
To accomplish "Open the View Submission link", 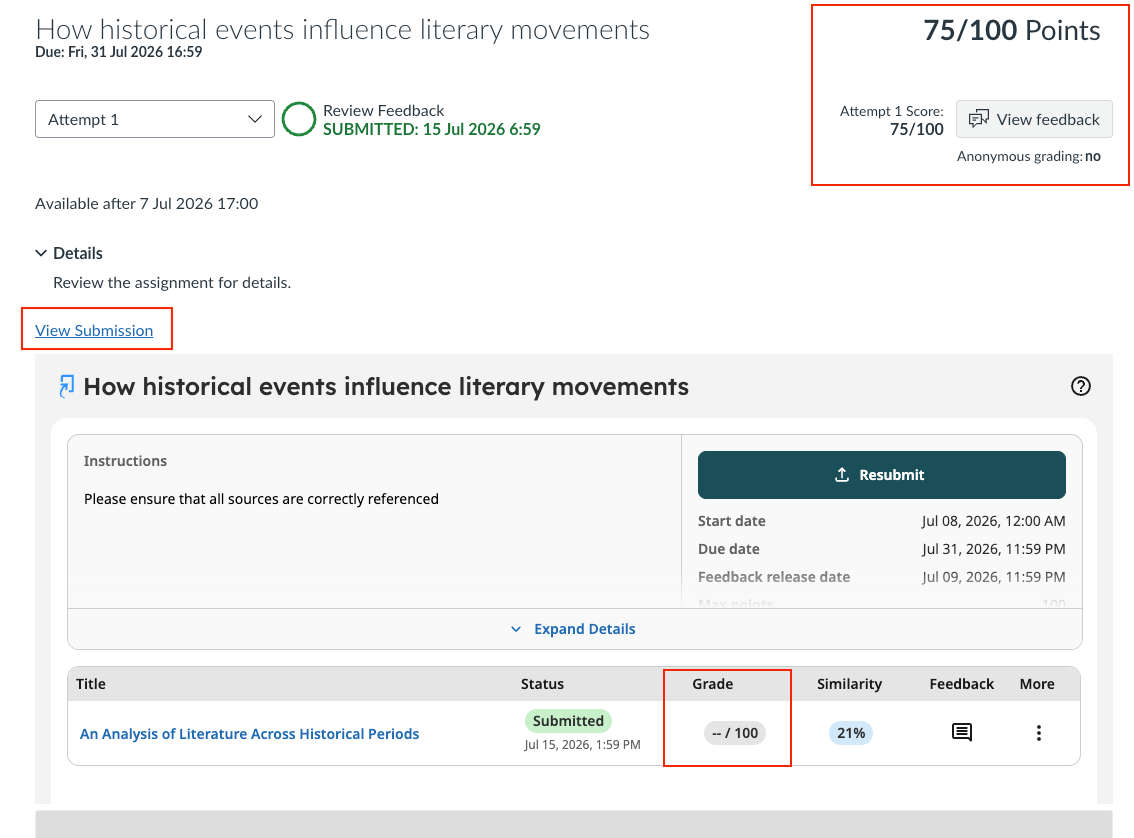I will (94, 330).
